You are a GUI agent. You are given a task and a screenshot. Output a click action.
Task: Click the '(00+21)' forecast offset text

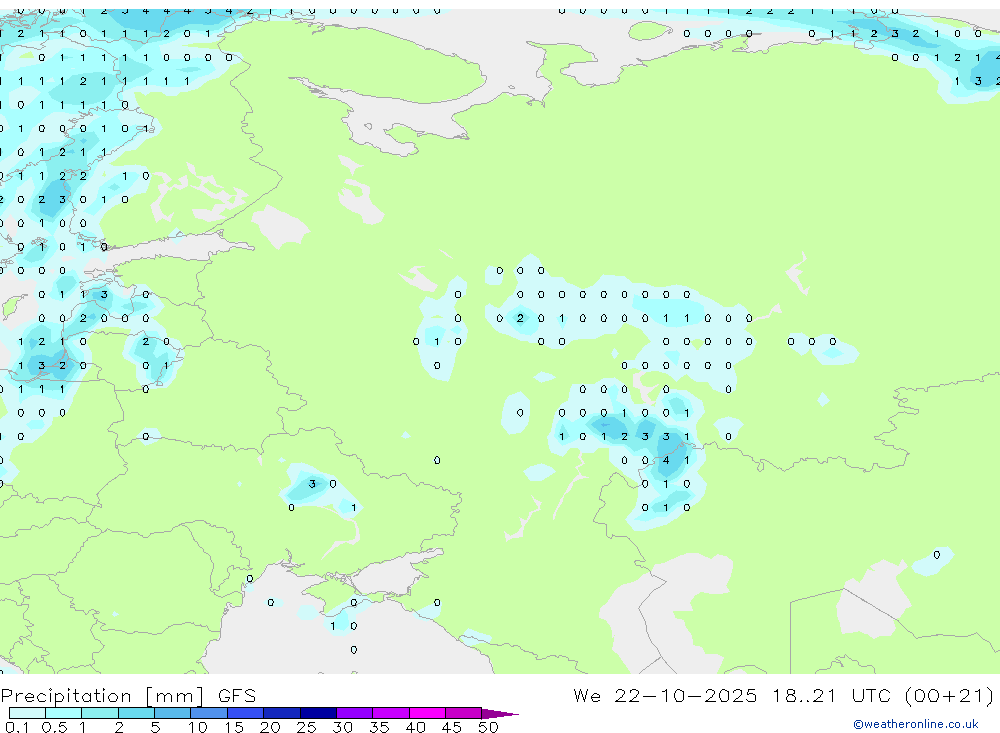(x=949, y=695)
